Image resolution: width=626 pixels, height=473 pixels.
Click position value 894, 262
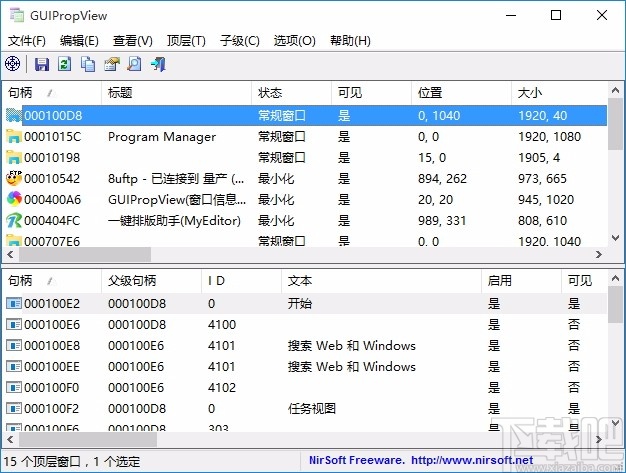(442, 178)
